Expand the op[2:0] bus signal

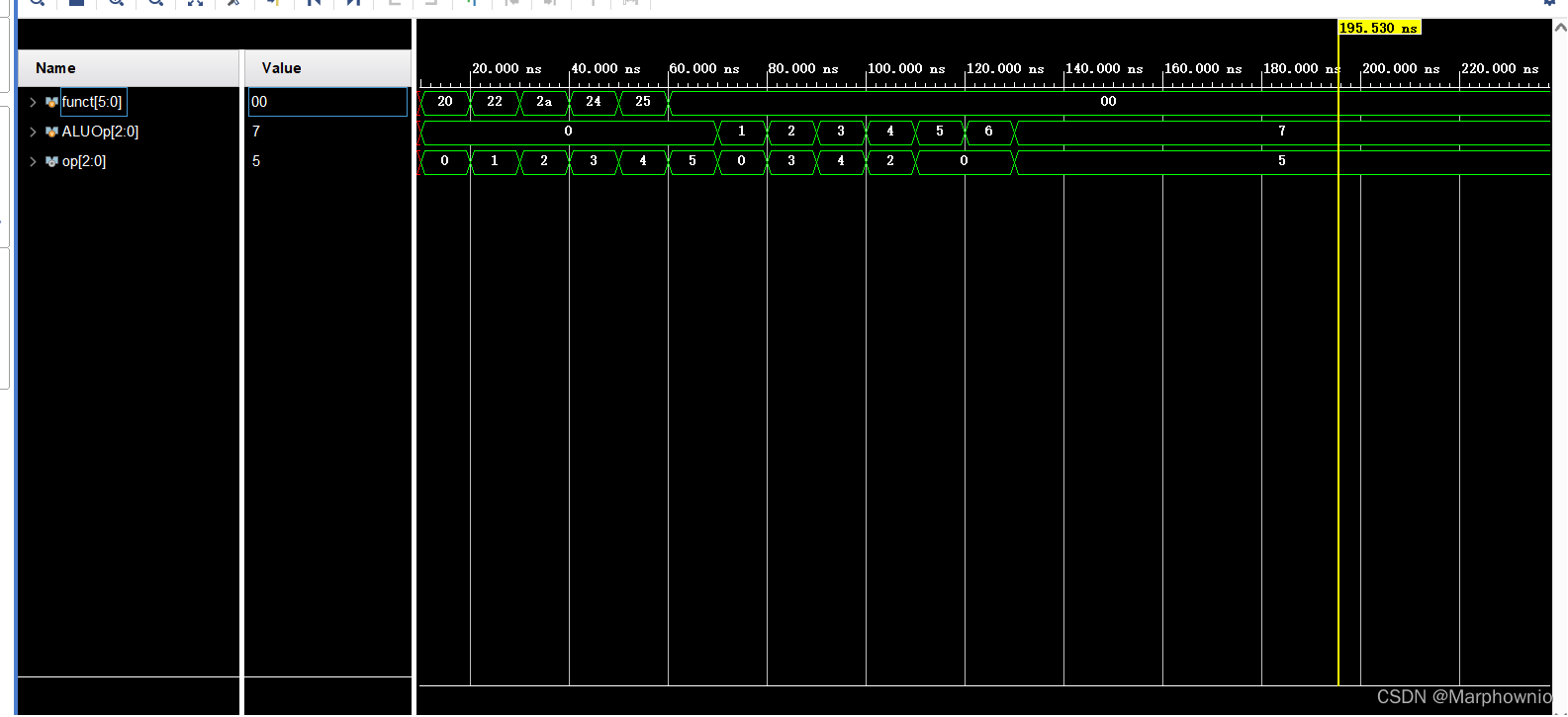[x=33, y=161]
